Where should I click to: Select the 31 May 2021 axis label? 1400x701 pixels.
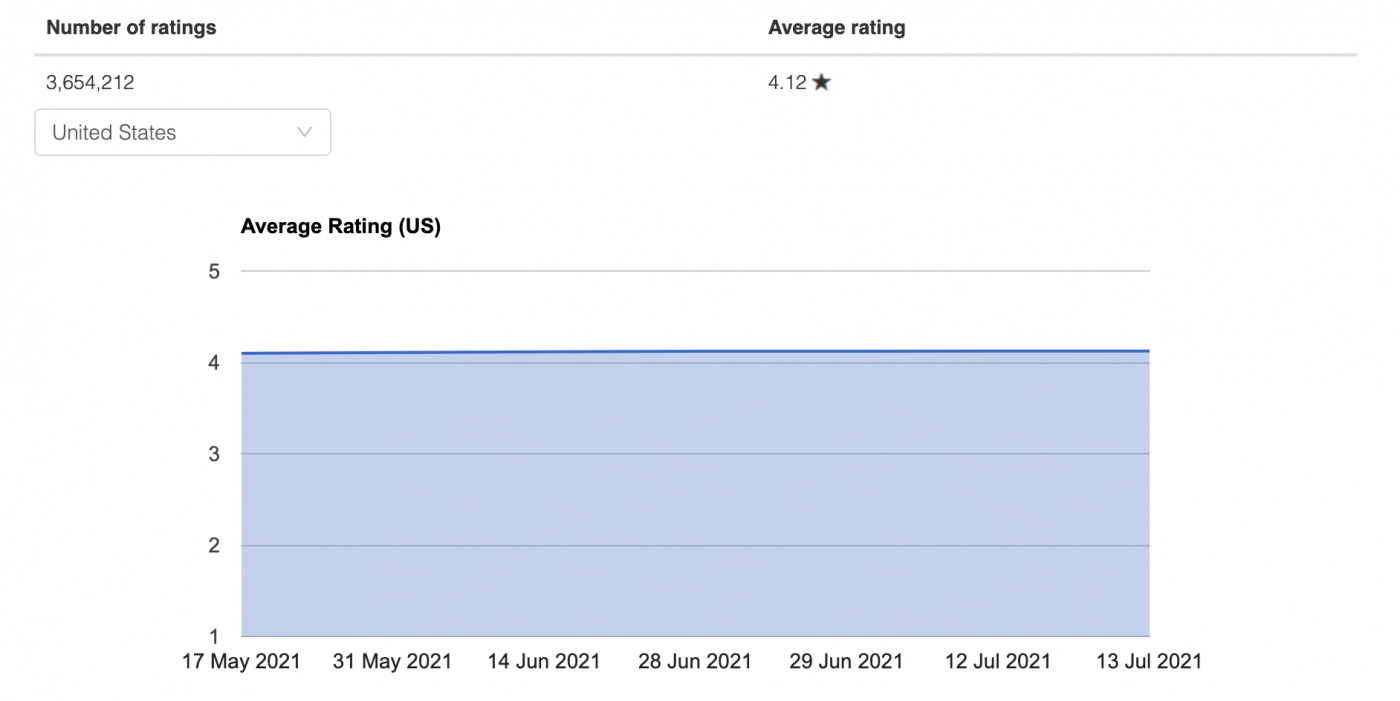pyautogui.click(x=392, y=661)
